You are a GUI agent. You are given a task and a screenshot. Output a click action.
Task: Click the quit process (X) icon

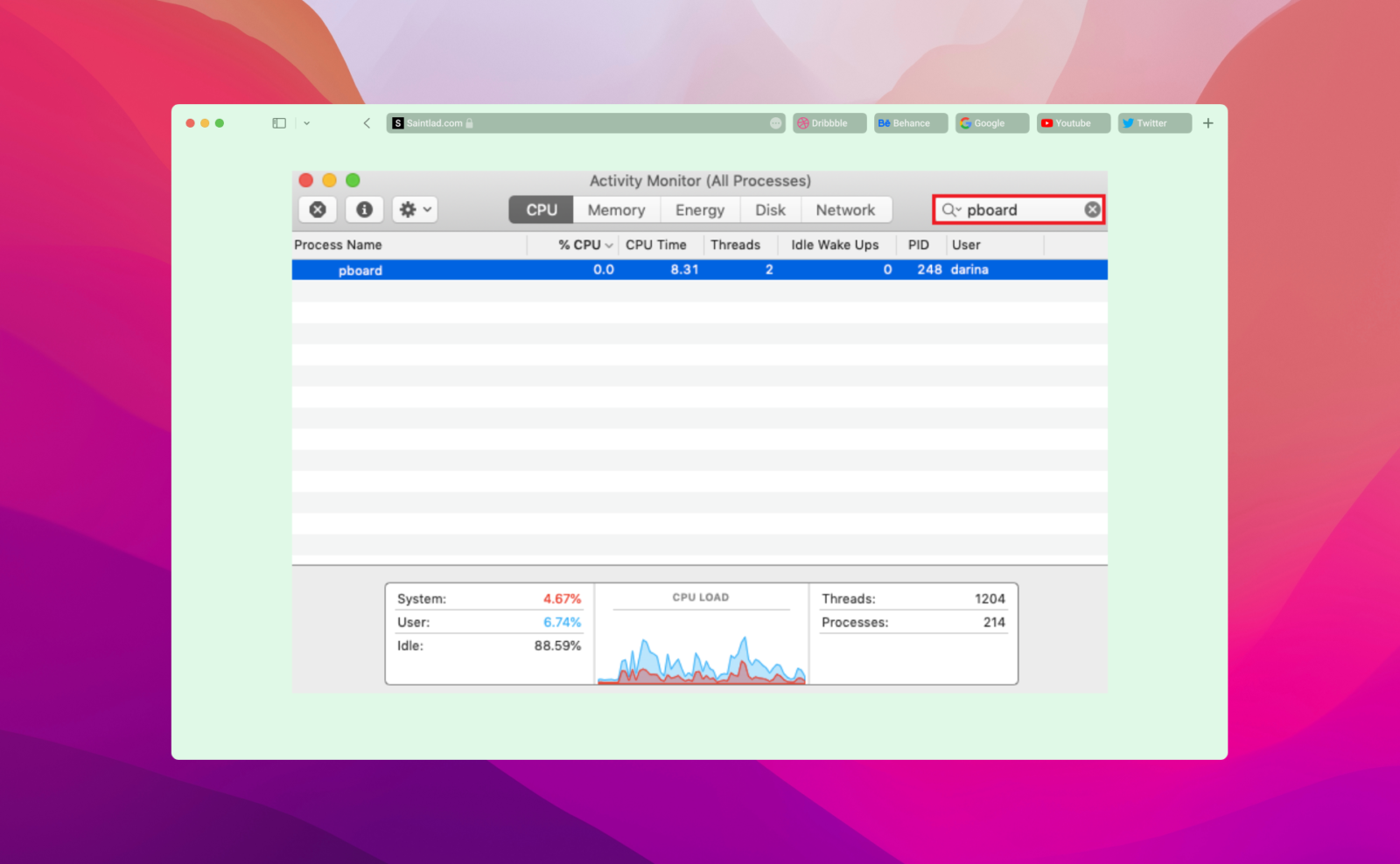[317, 209]
